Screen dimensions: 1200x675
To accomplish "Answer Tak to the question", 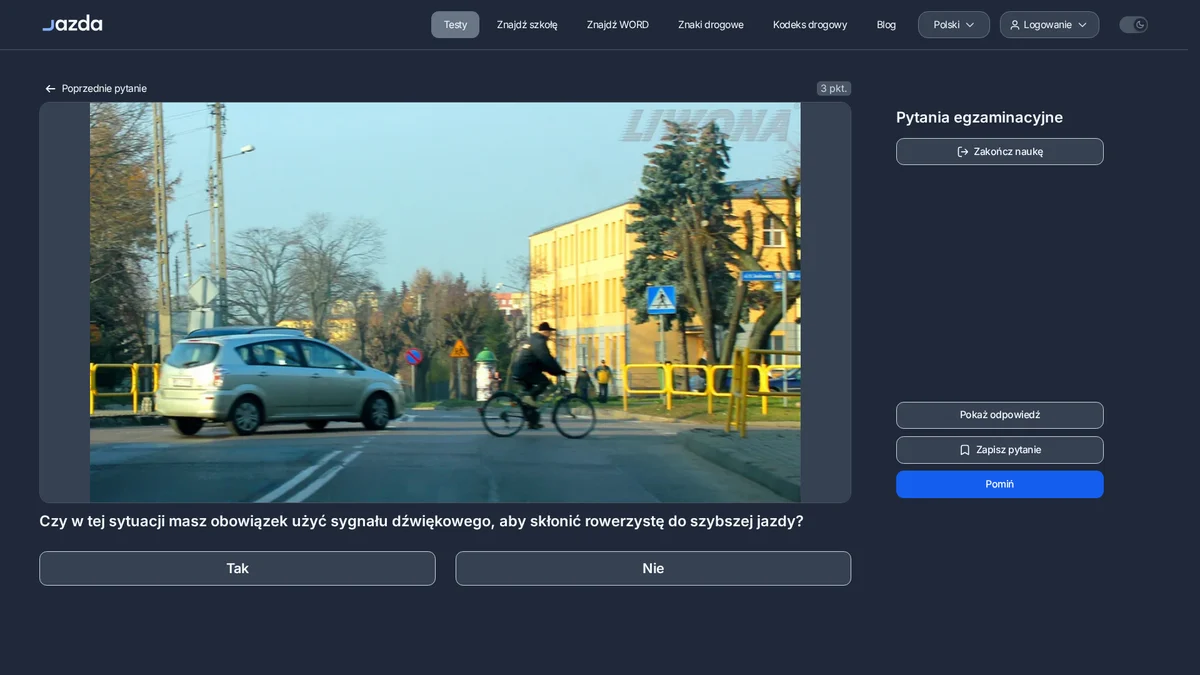I will pyautogui.click(x=237, y=568).
